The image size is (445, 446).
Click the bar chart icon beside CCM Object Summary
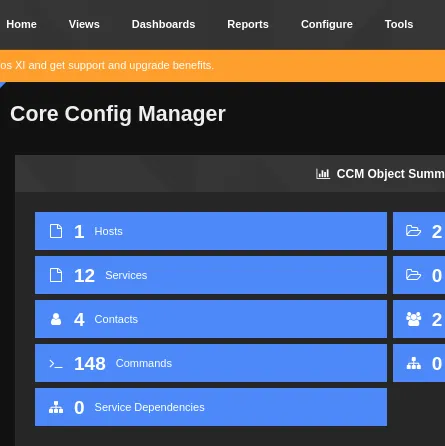point(323,174)
